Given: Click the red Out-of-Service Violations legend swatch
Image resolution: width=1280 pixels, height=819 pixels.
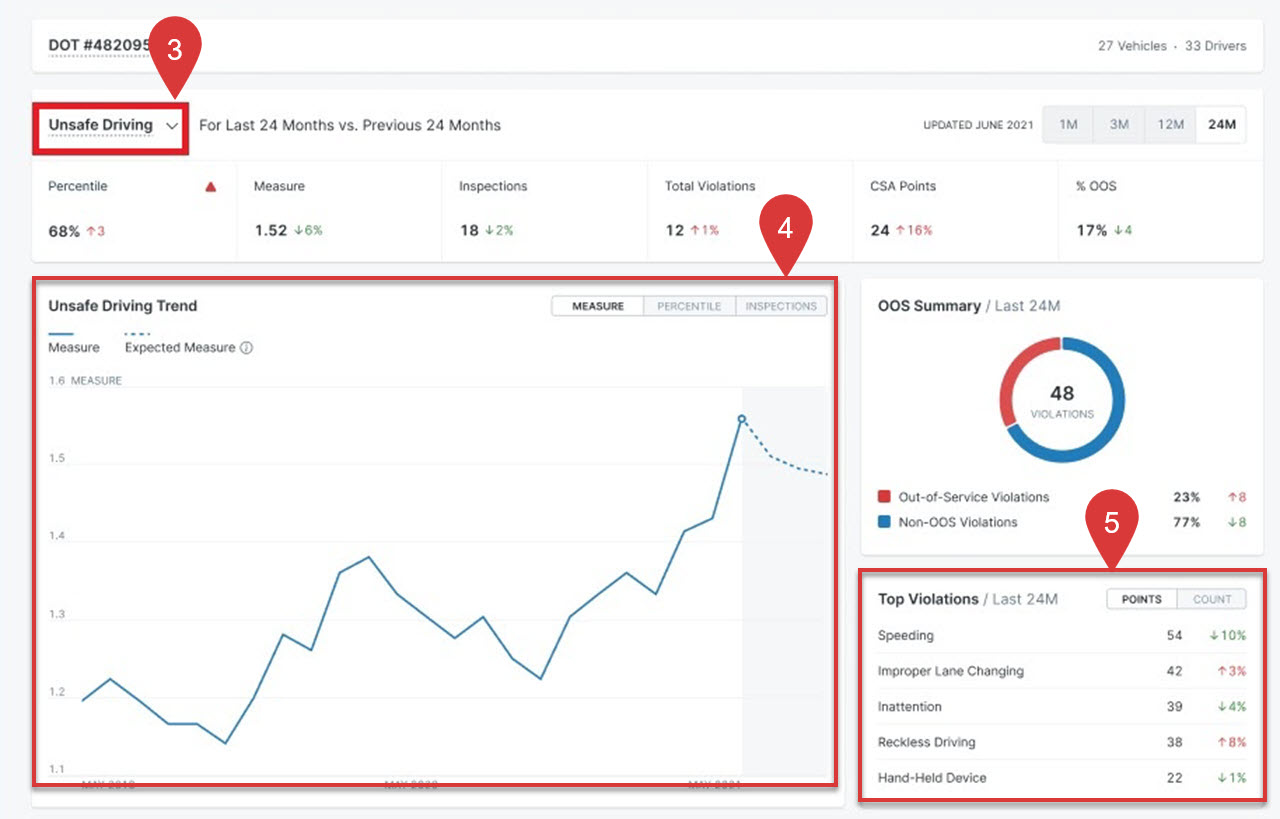Looking at the screenshot, I should click(x=884, y=497).
